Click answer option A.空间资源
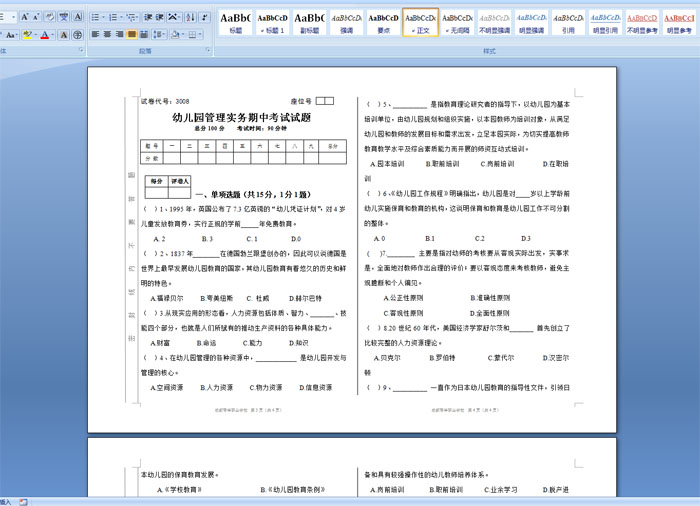 (167, 388)
